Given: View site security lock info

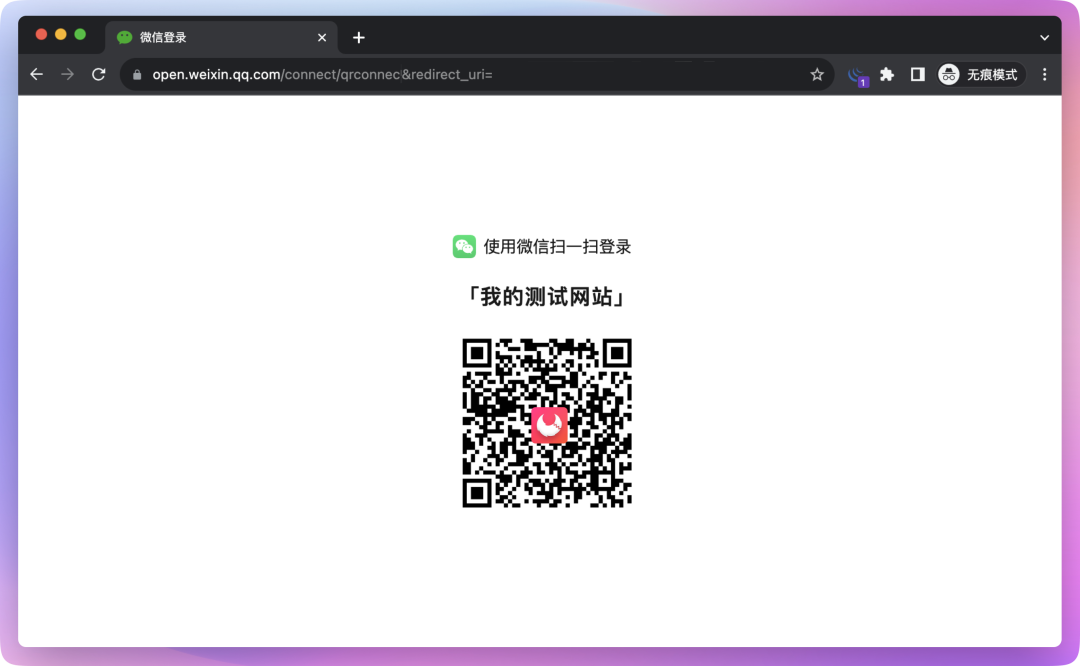Looking at the screenshot, I should (x=137, y=74).
